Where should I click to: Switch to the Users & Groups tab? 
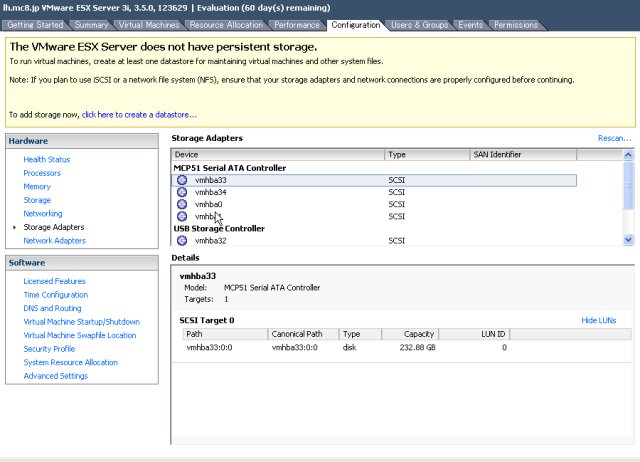[420, 25]
